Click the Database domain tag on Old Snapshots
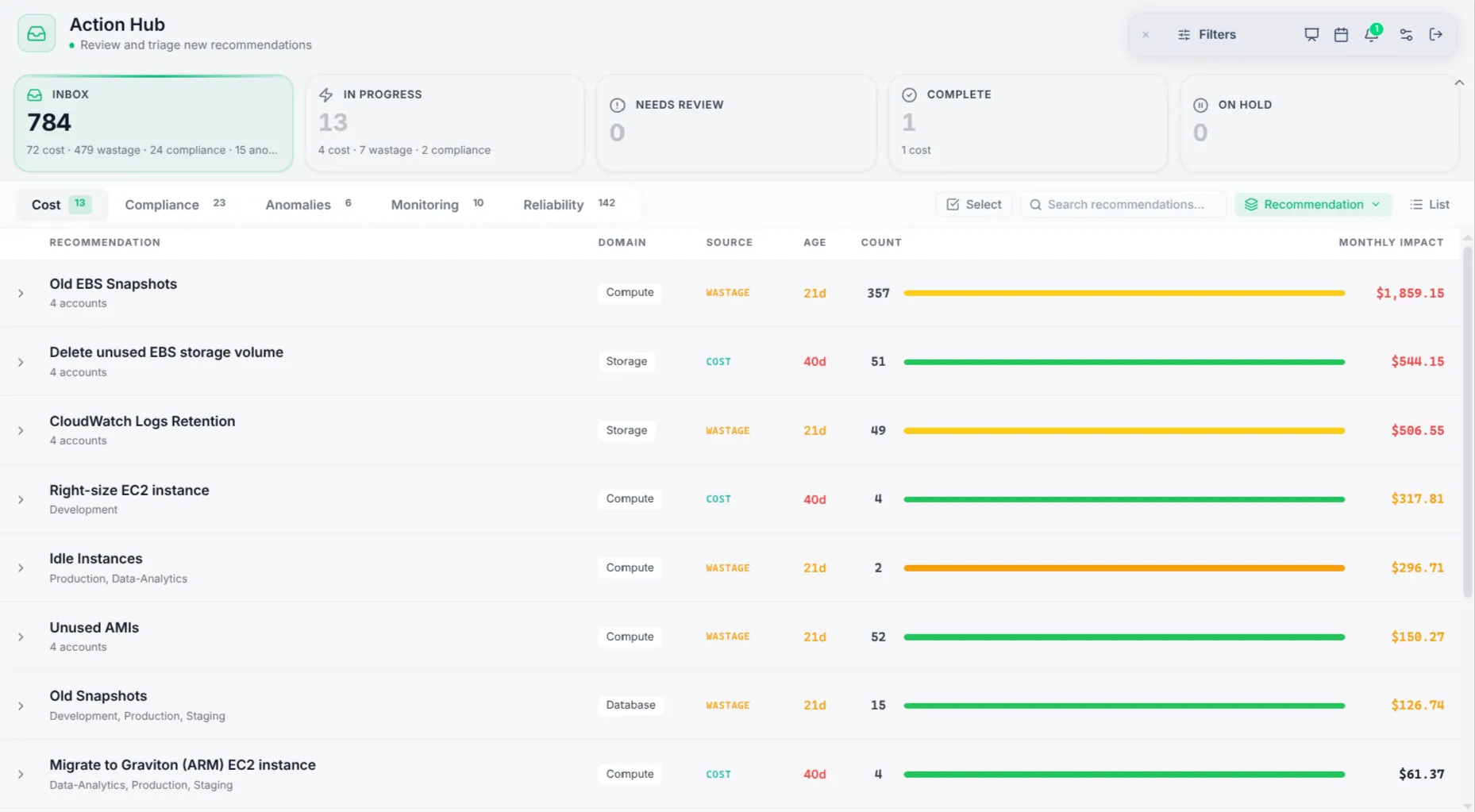This screenshot has width=1475, height=812. click(x=630, y=705)
